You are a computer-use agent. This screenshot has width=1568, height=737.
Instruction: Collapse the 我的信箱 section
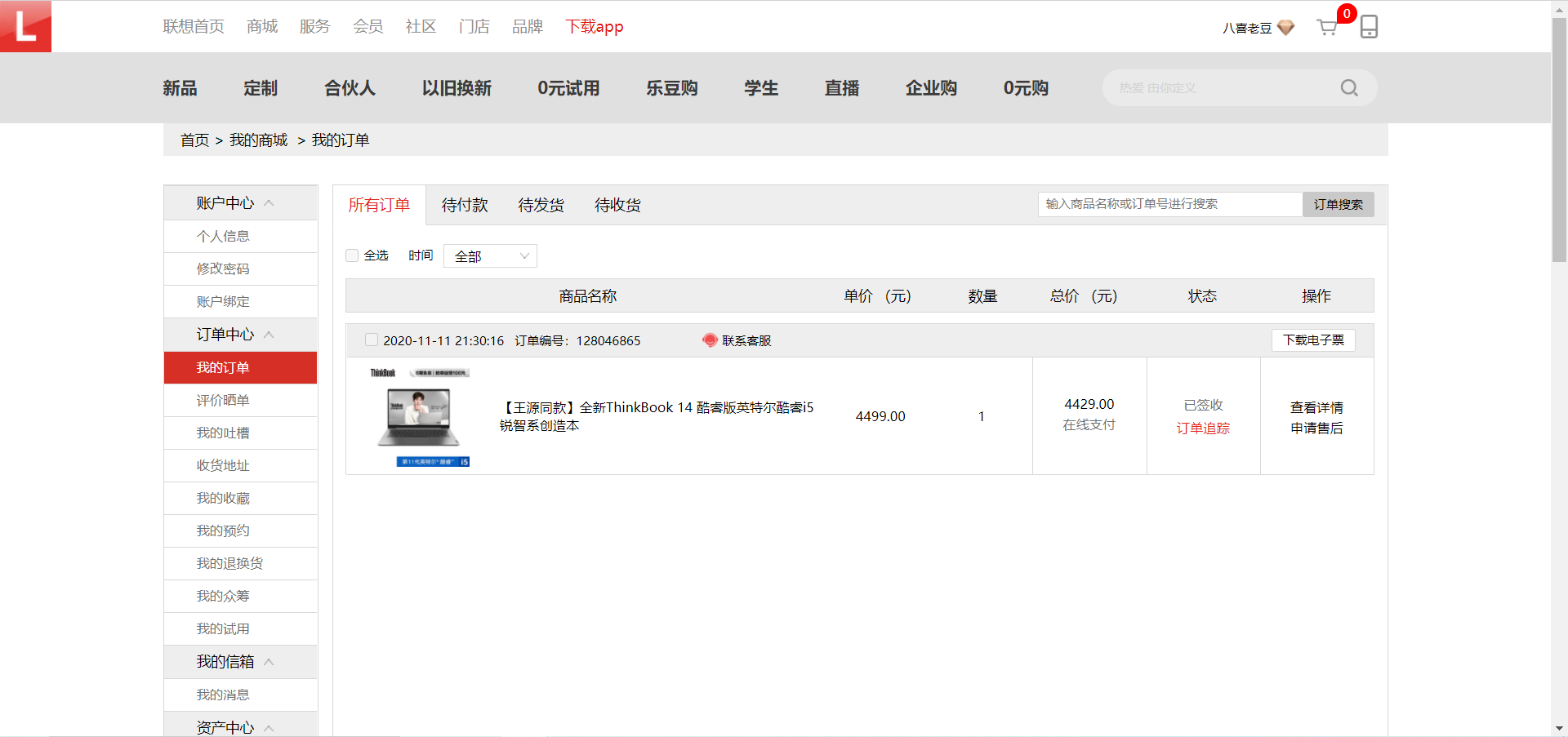[x=269, y=662]
